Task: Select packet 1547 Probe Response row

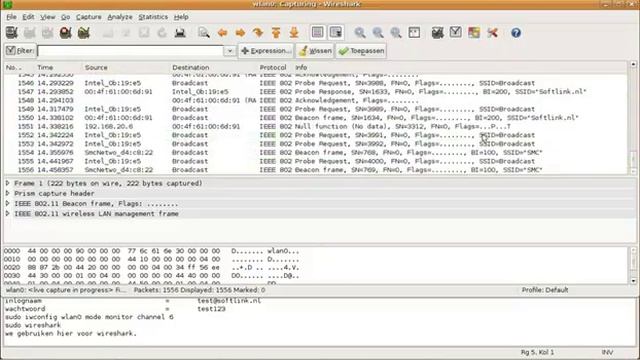Action: 316,92
